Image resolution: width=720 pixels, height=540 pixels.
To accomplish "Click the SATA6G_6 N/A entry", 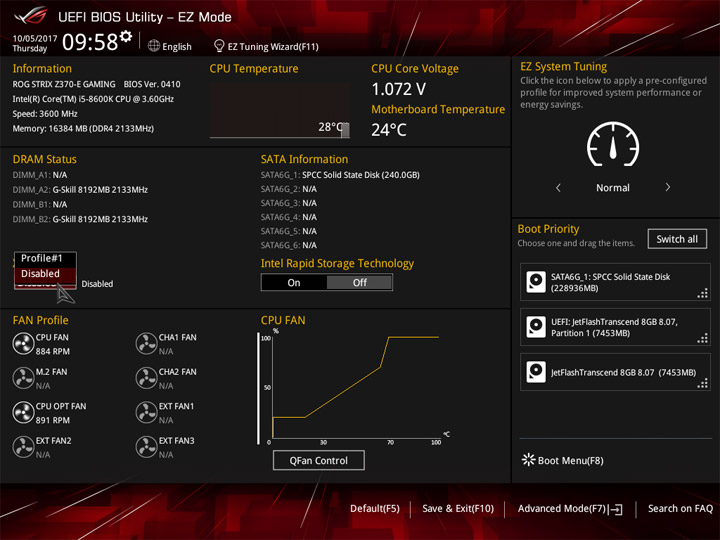I will [x=289, y=245].
